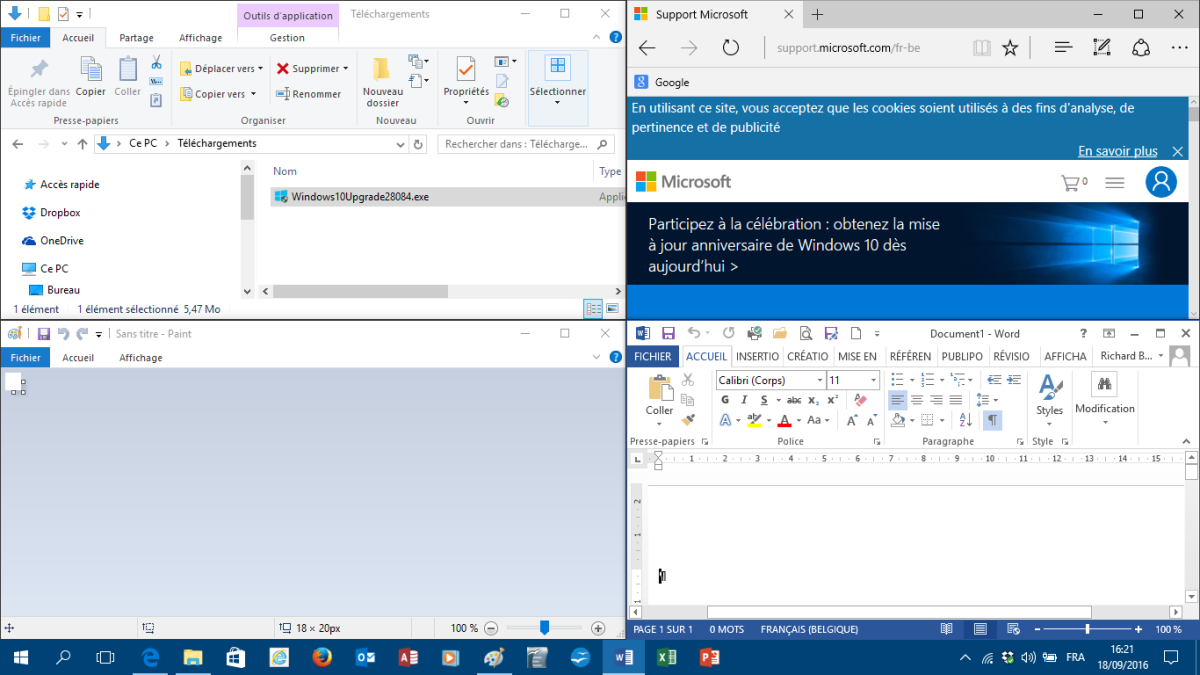Open Word's FICHIER tab

click(653, 356)
